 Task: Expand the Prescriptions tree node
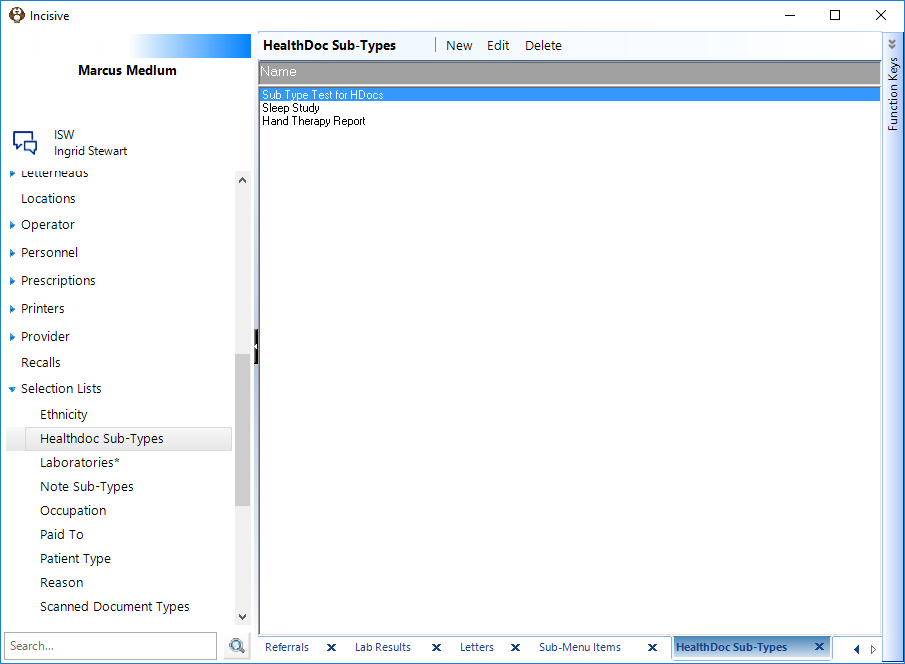pyautogui.click(x=12, y=281)
